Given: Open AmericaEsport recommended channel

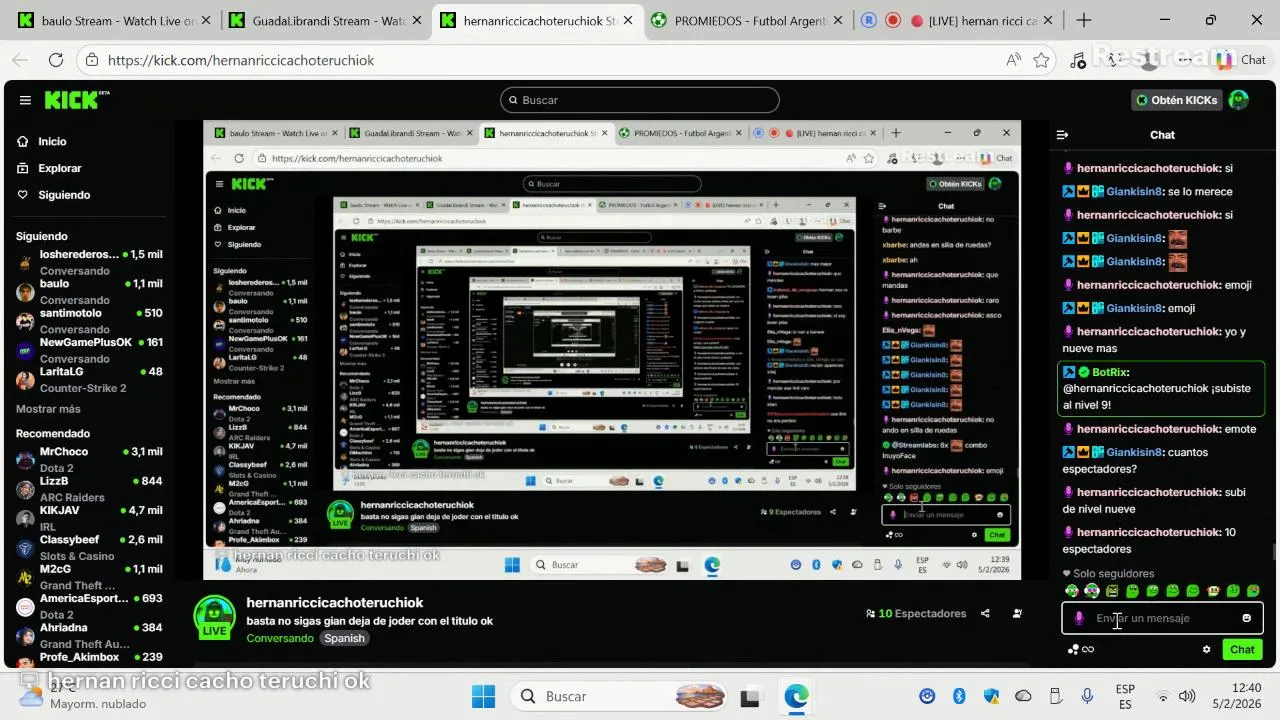Looking at the screenshot, I should (90, 606).
